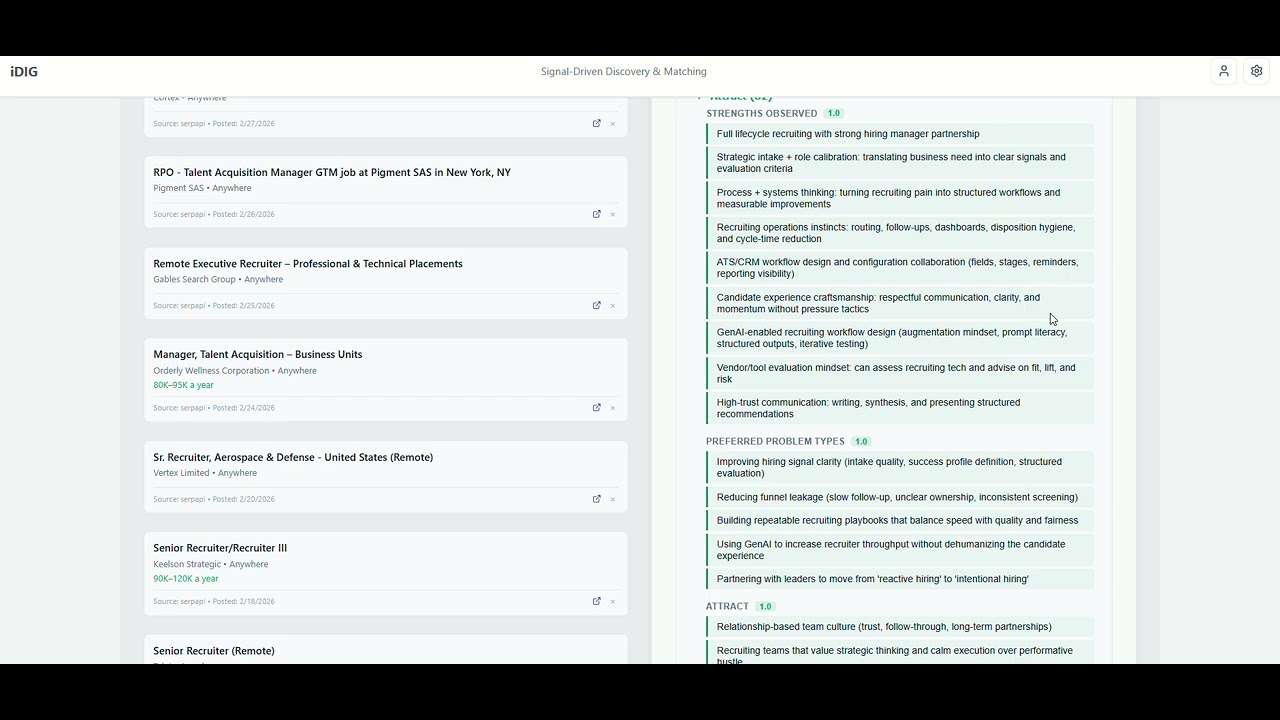Image resolution: width=1280 pixels, height=720 pixels.
Task: Select 'Building repeatable recruiting playbooks' item
Action: (x=900, y=521)
